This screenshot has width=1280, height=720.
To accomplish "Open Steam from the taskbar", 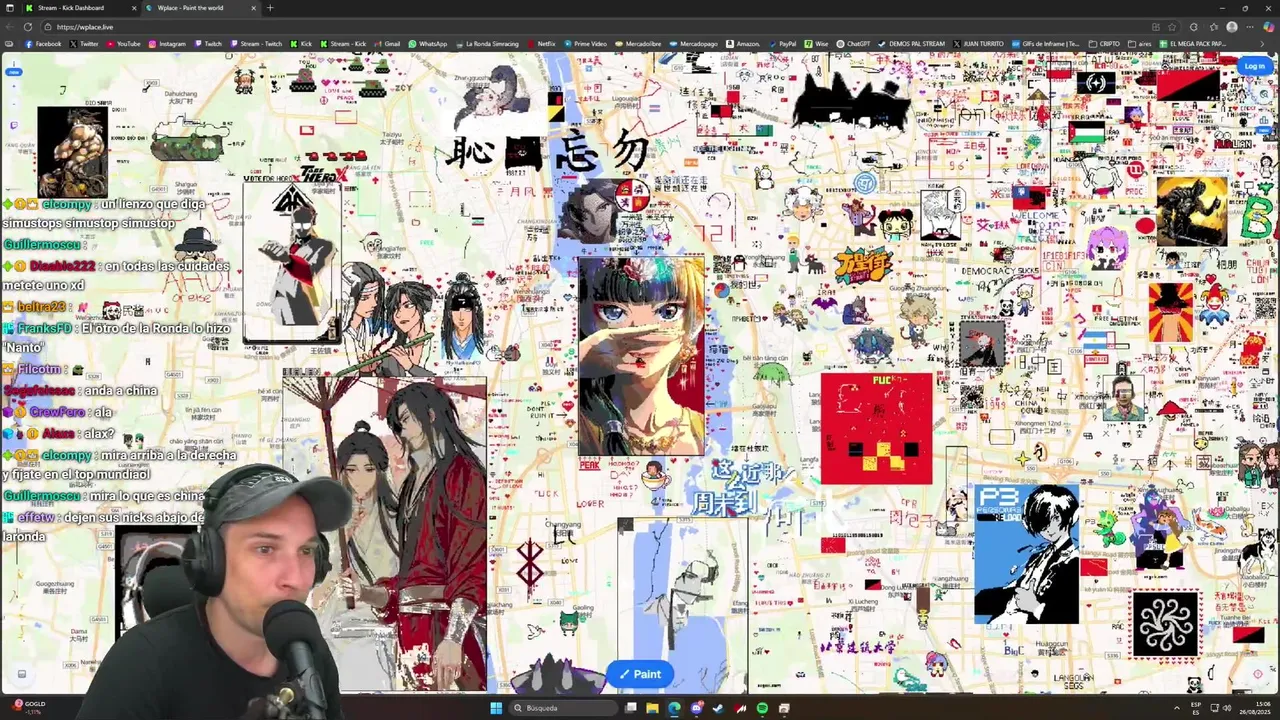I will (x=718, y=708).
